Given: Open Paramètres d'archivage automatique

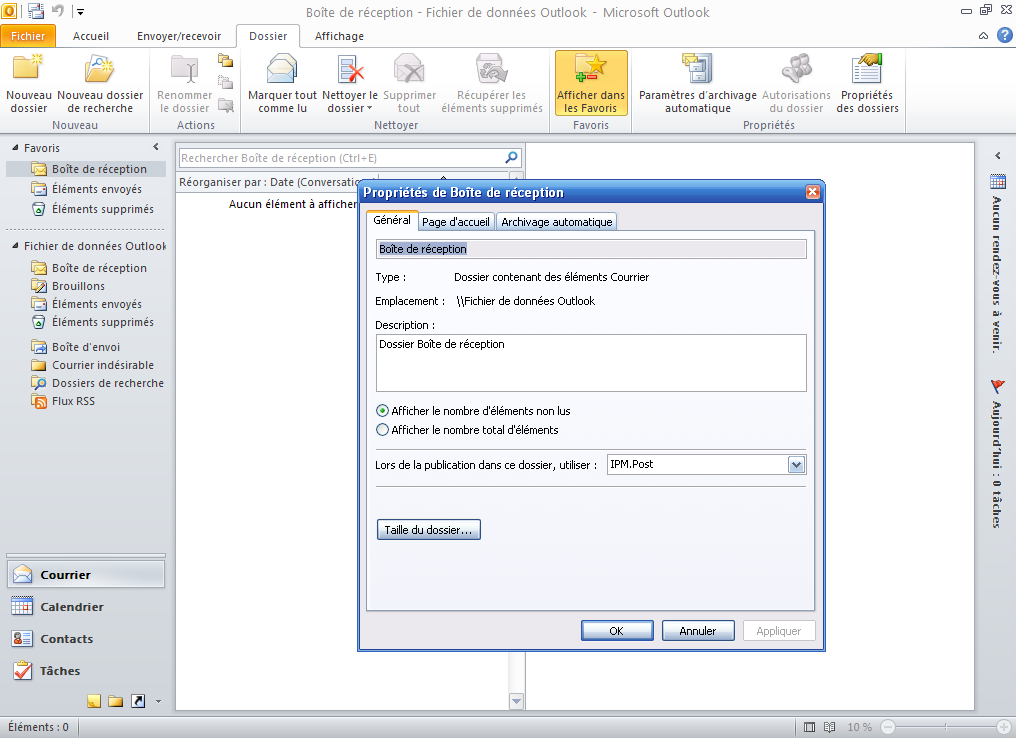Looking at the screenshot, I should pos(698,84).
